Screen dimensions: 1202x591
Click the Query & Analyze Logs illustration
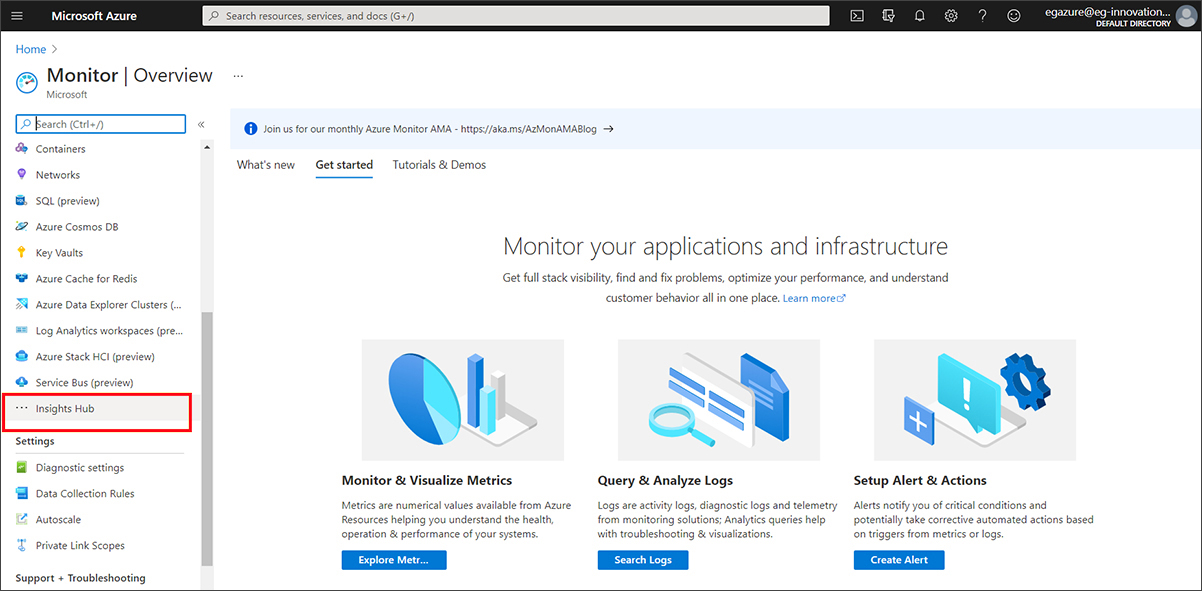[x=719, y=400]
